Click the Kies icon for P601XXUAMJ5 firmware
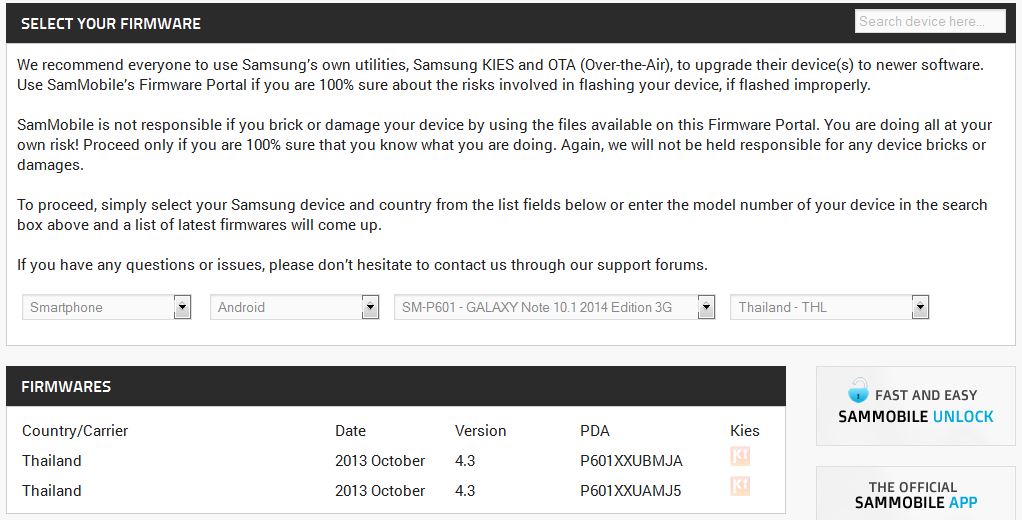 click(740, 487)
